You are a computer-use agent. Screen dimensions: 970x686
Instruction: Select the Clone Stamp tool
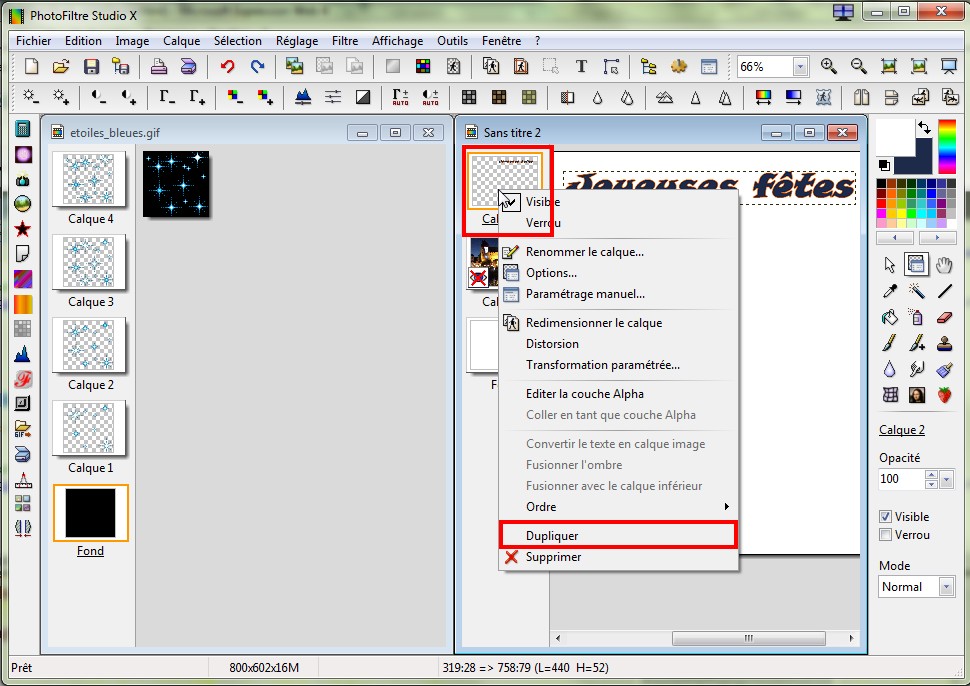point(944,343)
